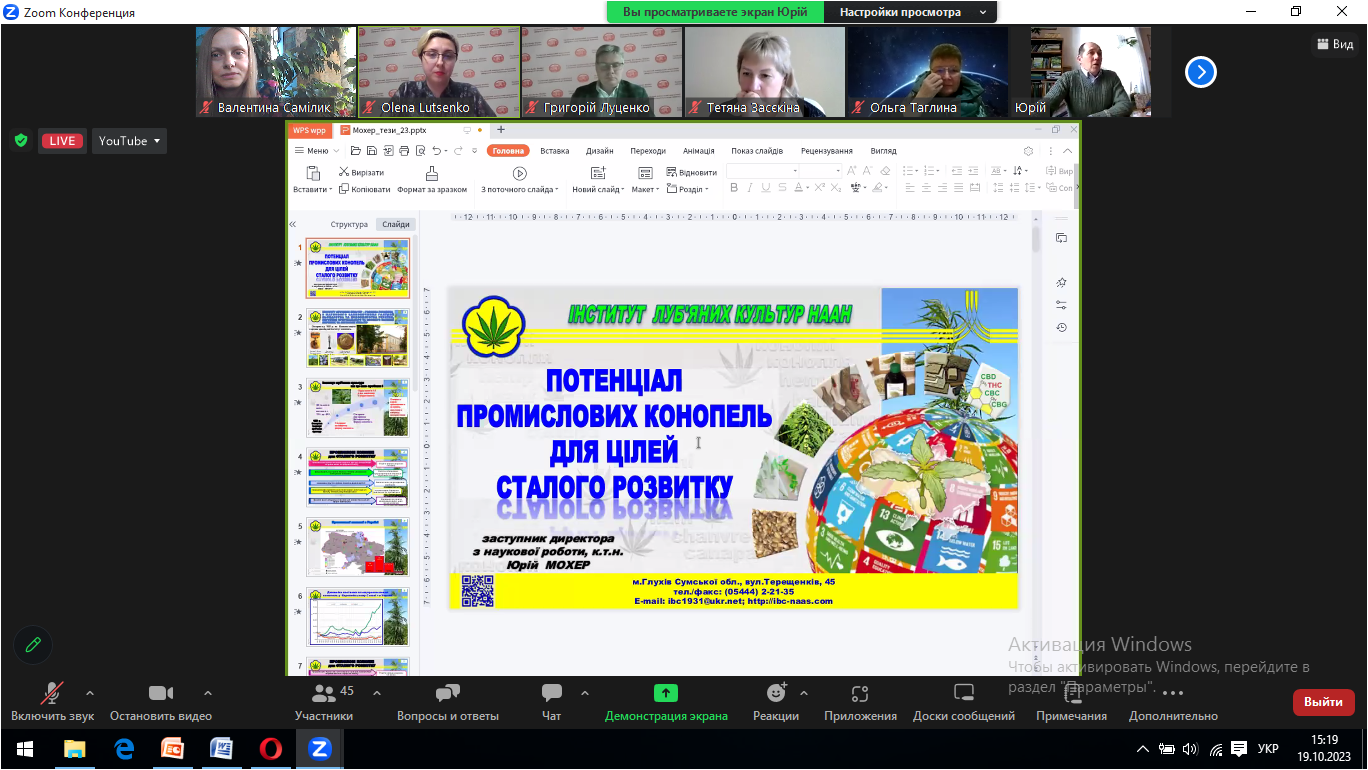Open File Explorer from the taskbar
Viewport: 1368px width, 770px height.
[74, 749]
